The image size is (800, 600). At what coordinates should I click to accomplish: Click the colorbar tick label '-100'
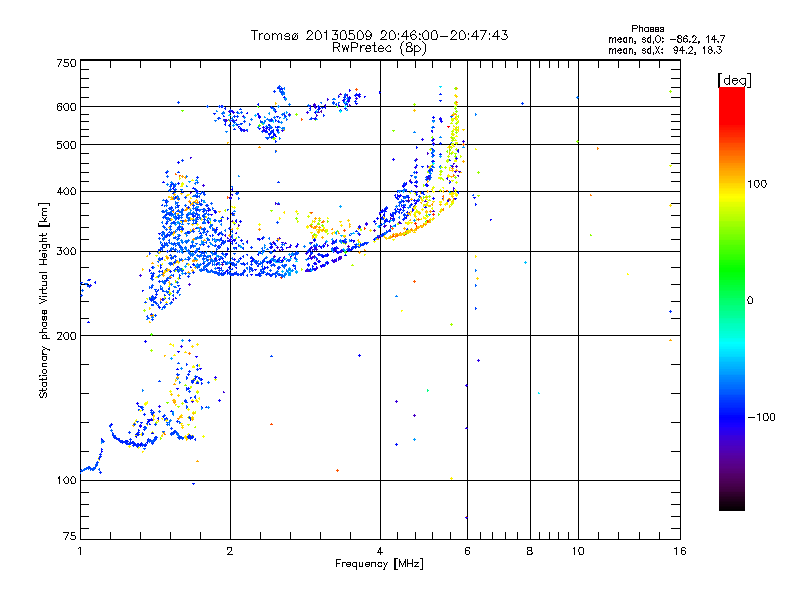[761, 417]
